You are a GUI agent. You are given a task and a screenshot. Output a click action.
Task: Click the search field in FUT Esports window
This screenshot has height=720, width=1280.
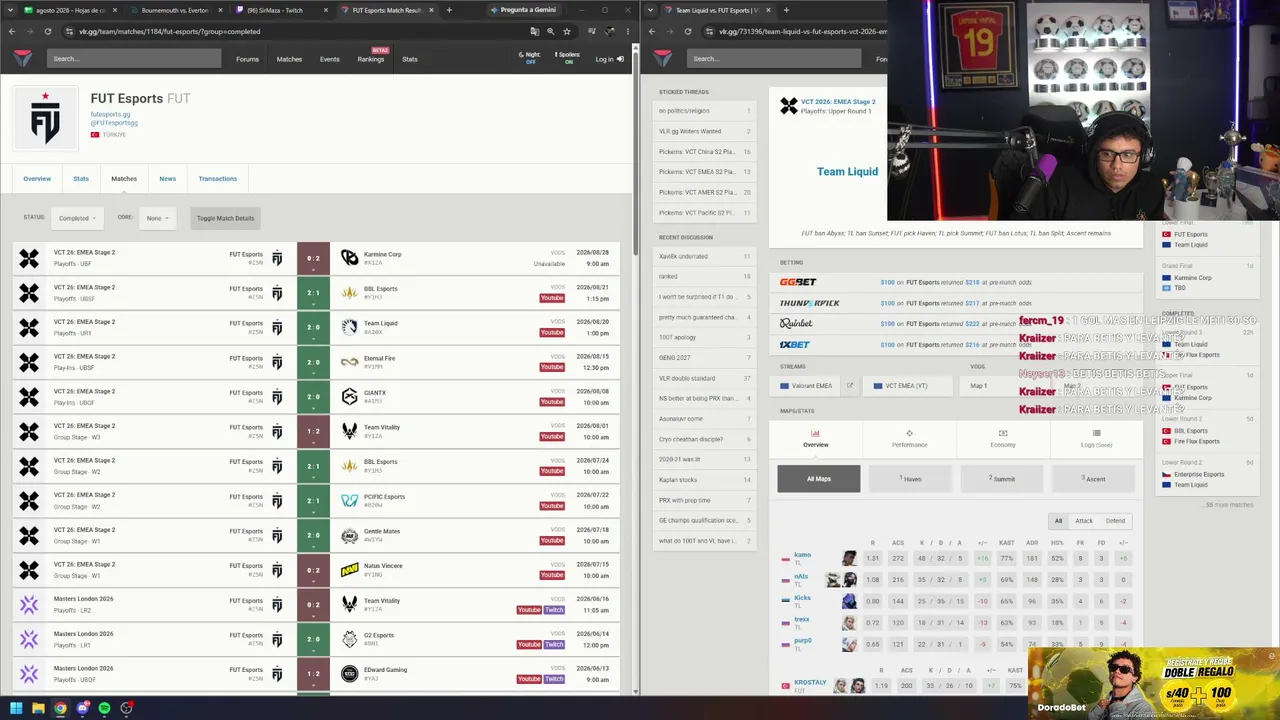(134, 59)
